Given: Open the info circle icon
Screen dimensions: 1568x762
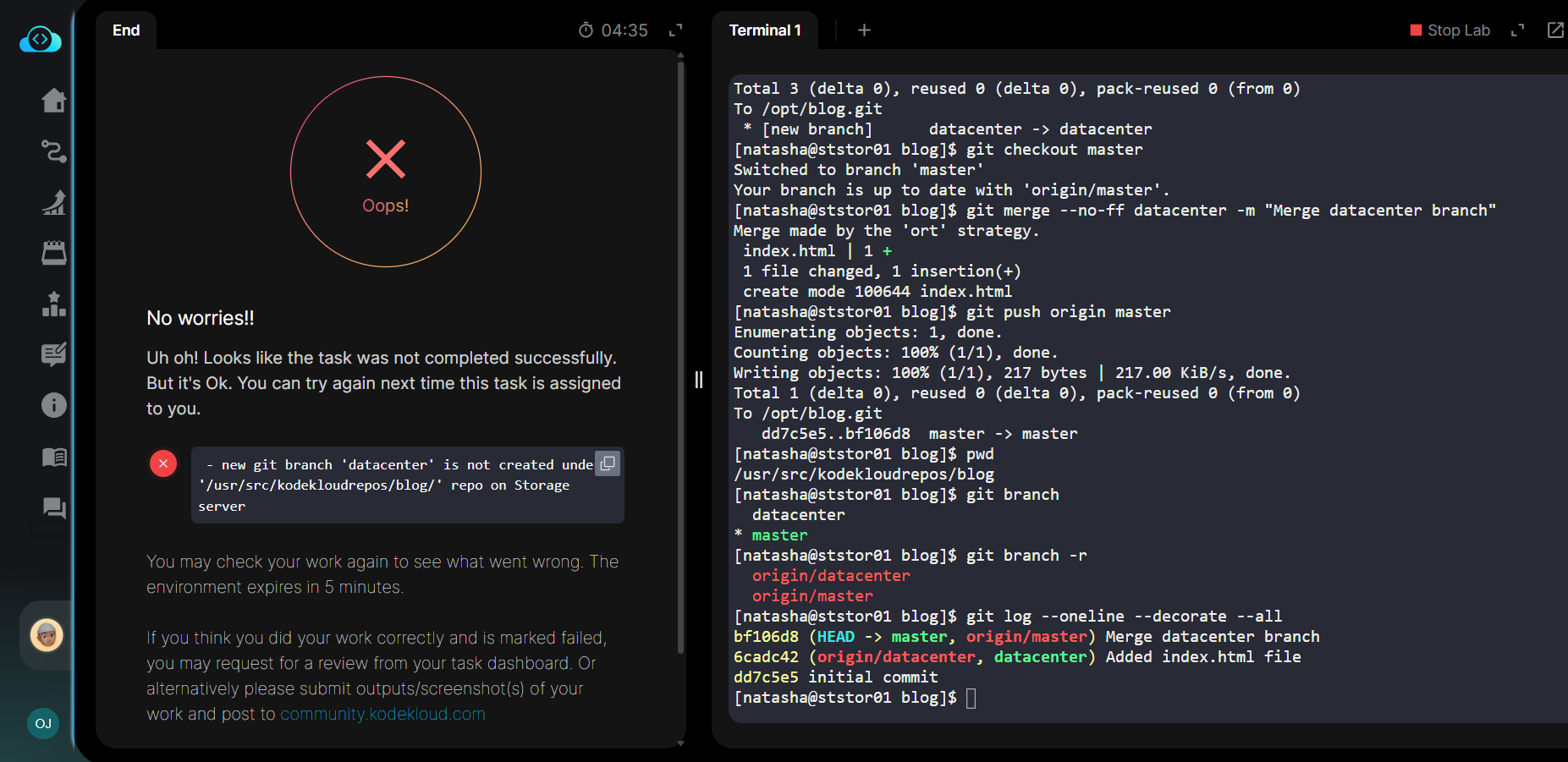Looking at the screenshot, I should [53, 405].
